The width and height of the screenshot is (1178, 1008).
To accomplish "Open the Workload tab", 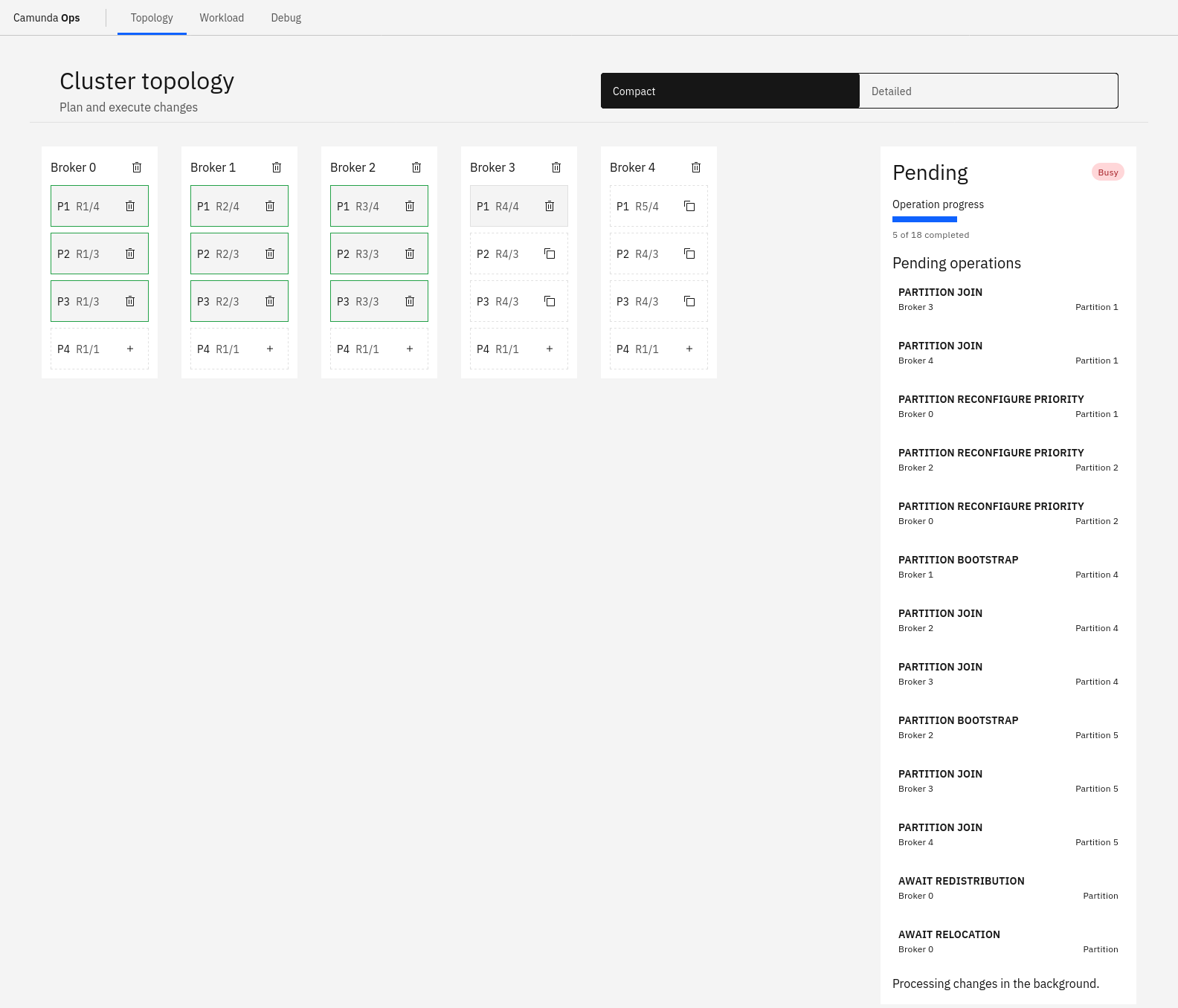I will 222,18.
